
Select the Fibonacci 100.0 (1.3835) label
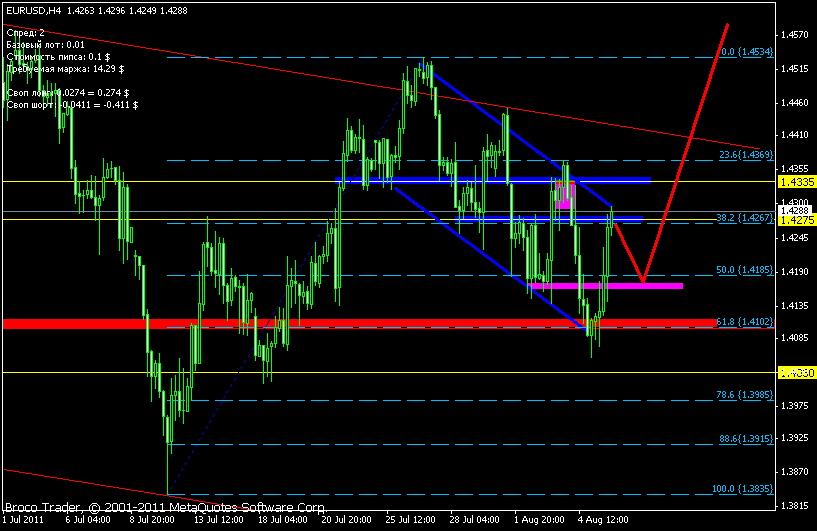pos(743,489)
